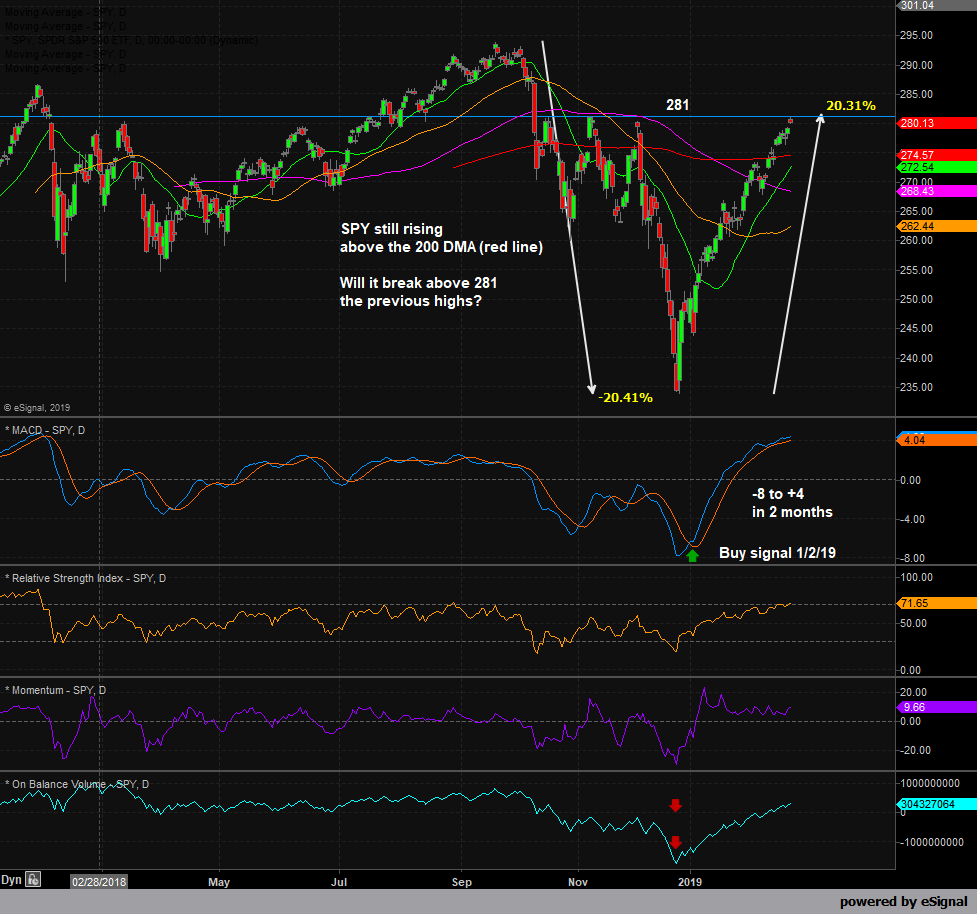The image size is (977, 914).
Task: Select the Momentum - SPY, D study title
Action: 55,690
